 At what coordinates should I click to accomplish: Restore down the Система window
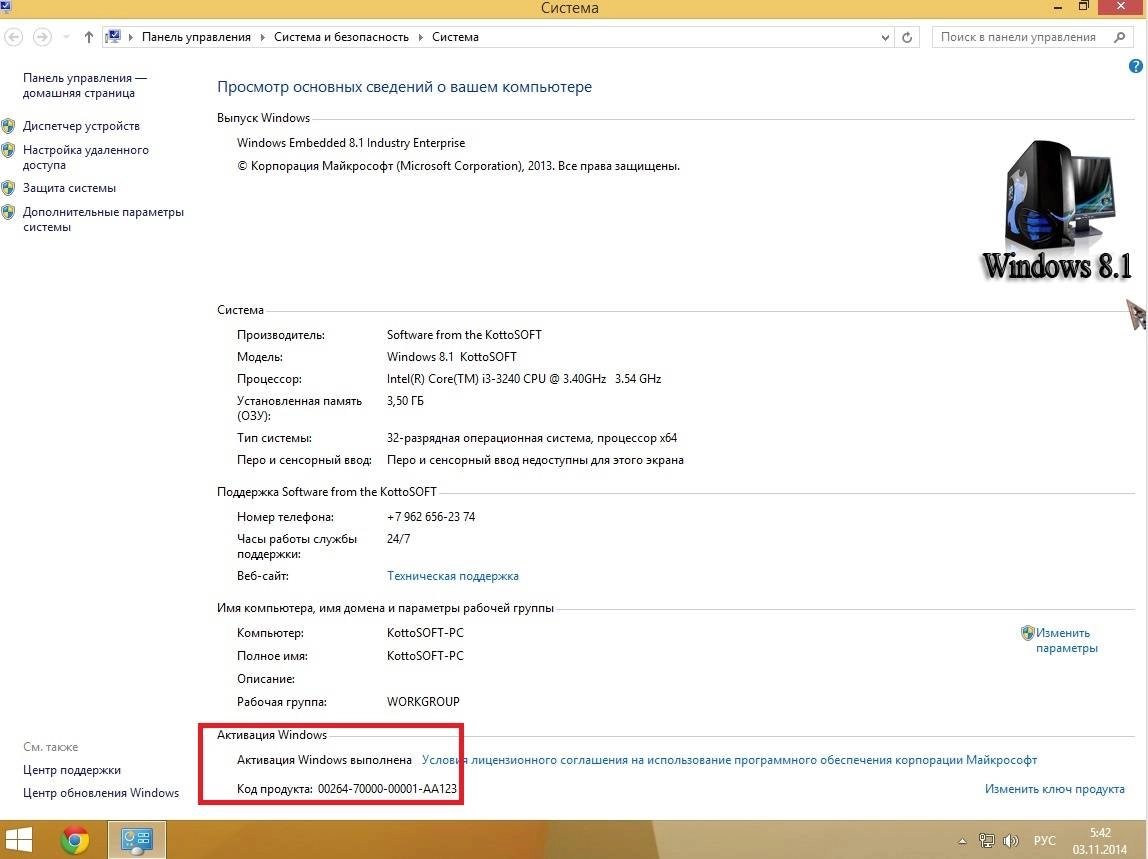point(1084,7)
